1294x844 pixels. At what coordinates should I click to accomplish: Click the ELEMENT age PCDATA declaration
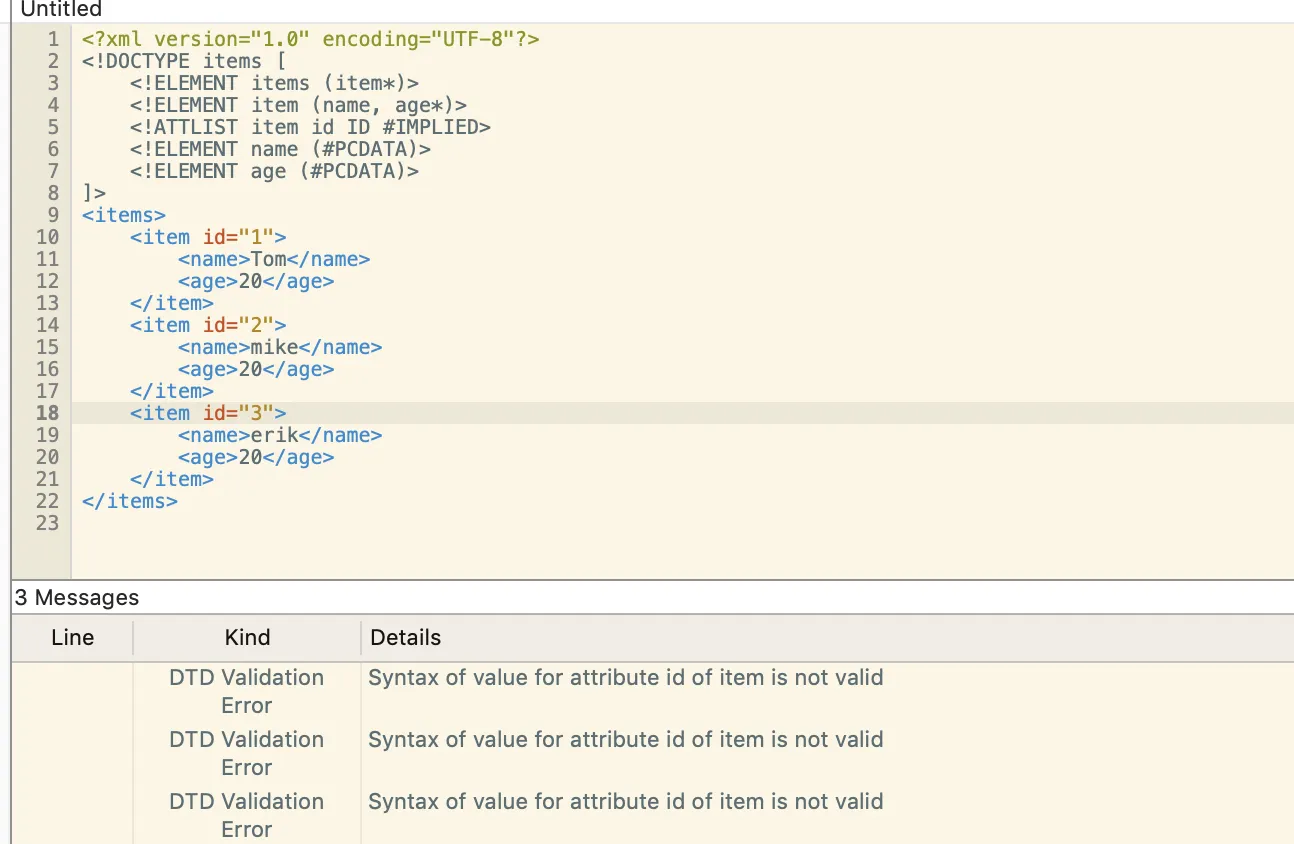pos(274,171)
